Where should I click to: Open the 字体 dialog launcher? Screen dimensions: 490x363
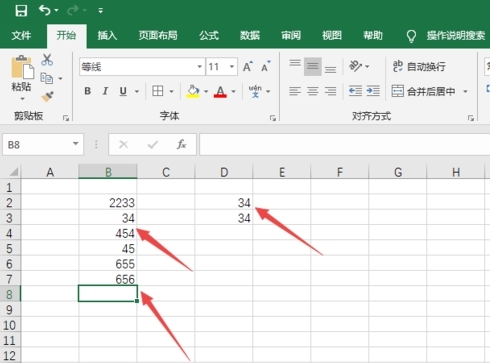click(x=273, y=118)
